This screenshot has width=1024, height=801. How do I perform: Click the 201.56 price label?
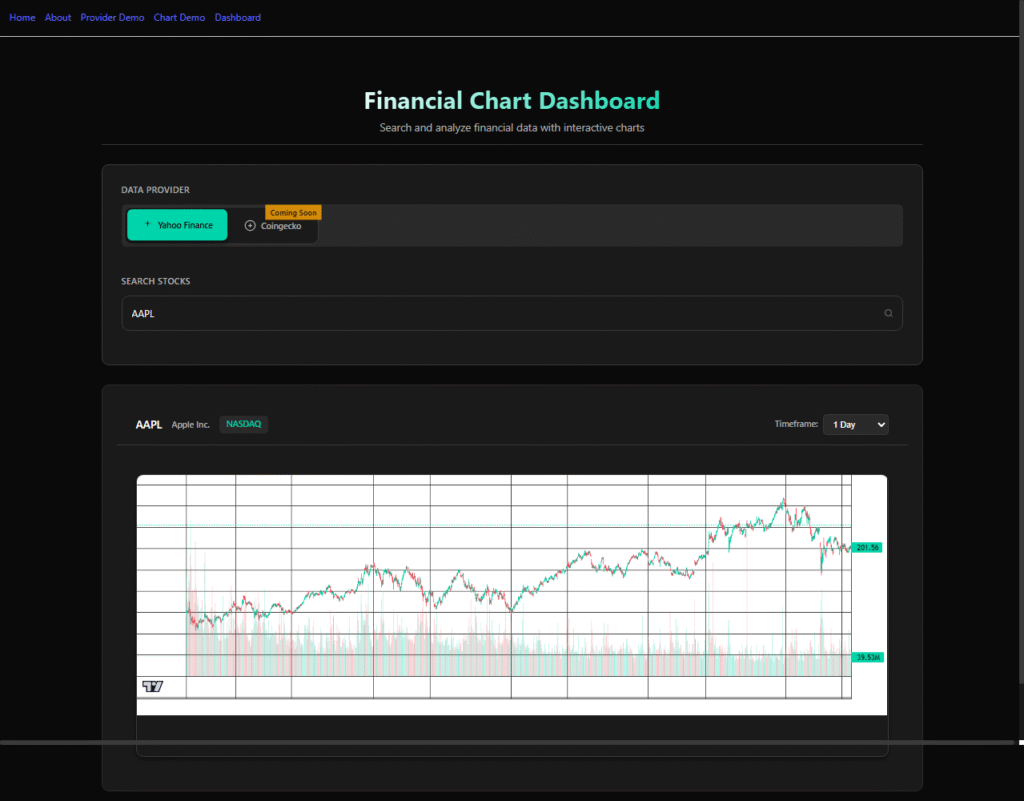867,548
